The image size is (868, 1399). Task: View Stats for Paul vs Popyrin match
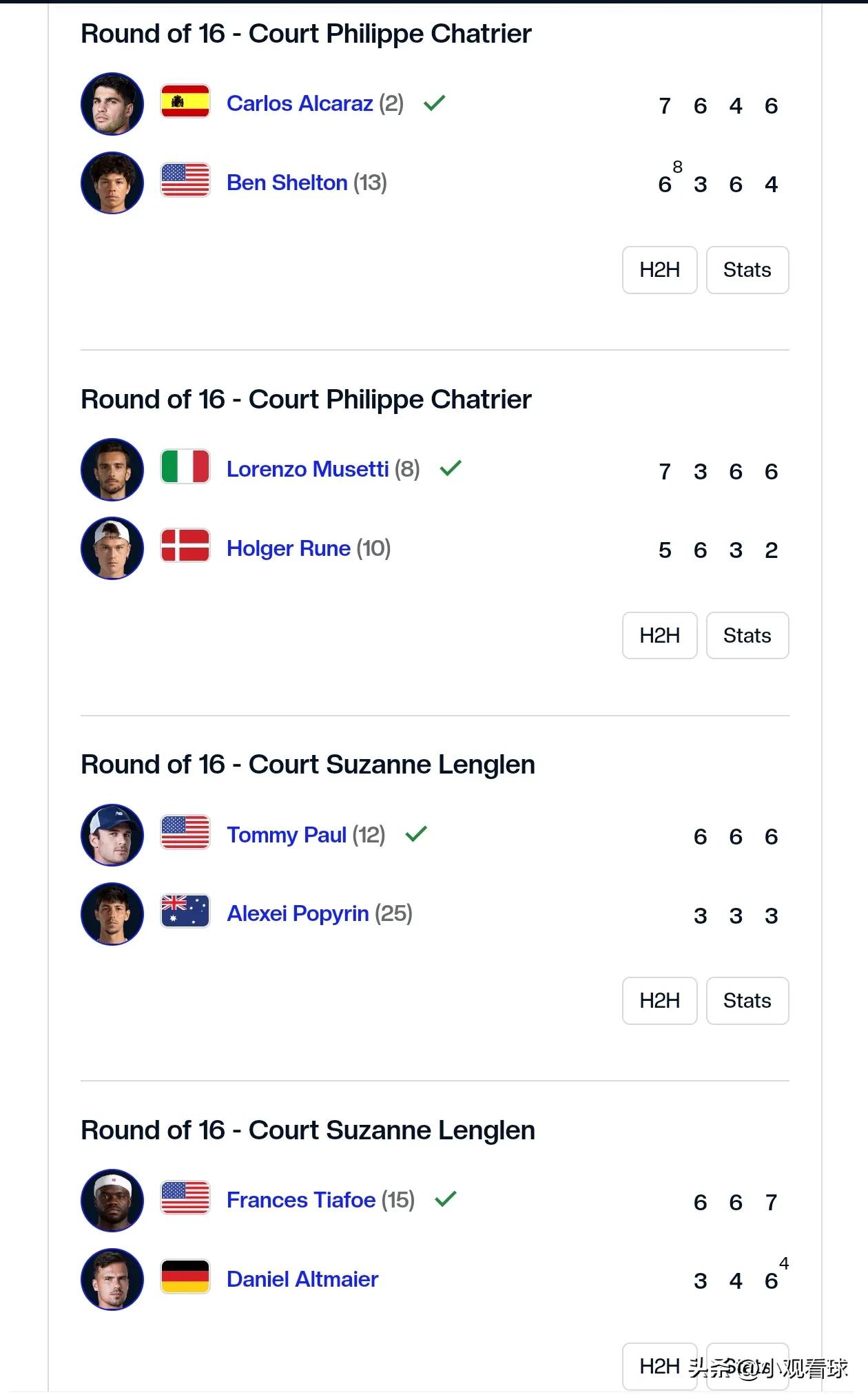coord(747,1001)
